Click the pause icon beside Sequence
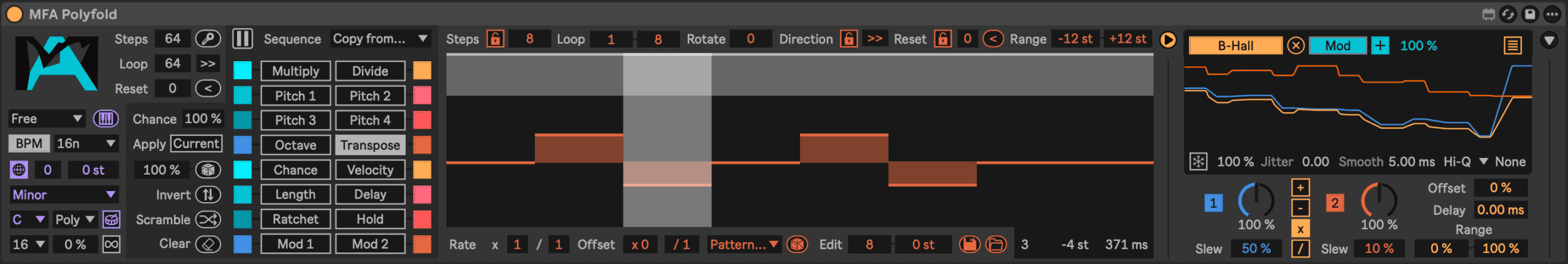 tap(243, 39)
